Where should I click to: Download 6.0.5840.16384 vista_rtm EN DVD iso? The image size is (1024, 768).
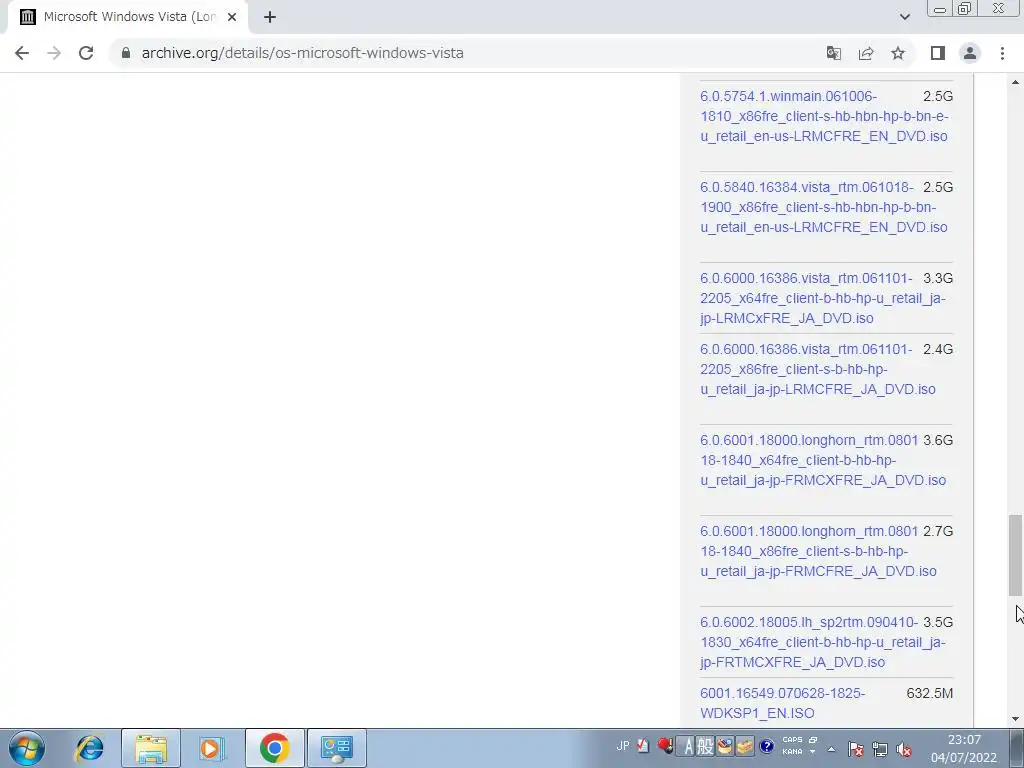tap(824, 207)
